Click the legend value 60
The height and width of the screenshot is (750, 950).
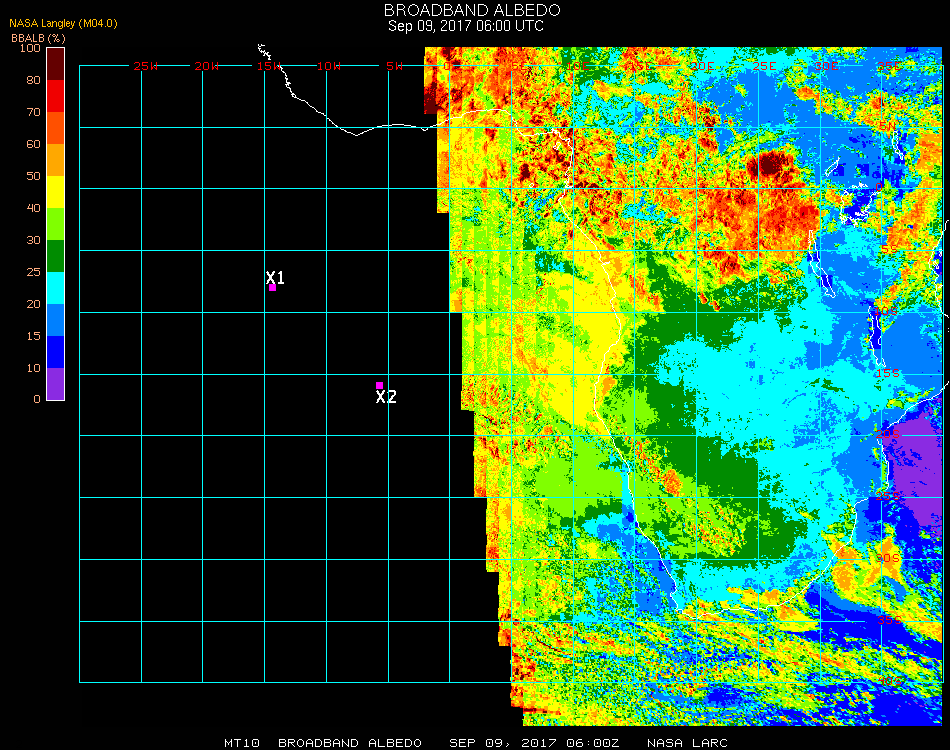click(x=33, y=144)
